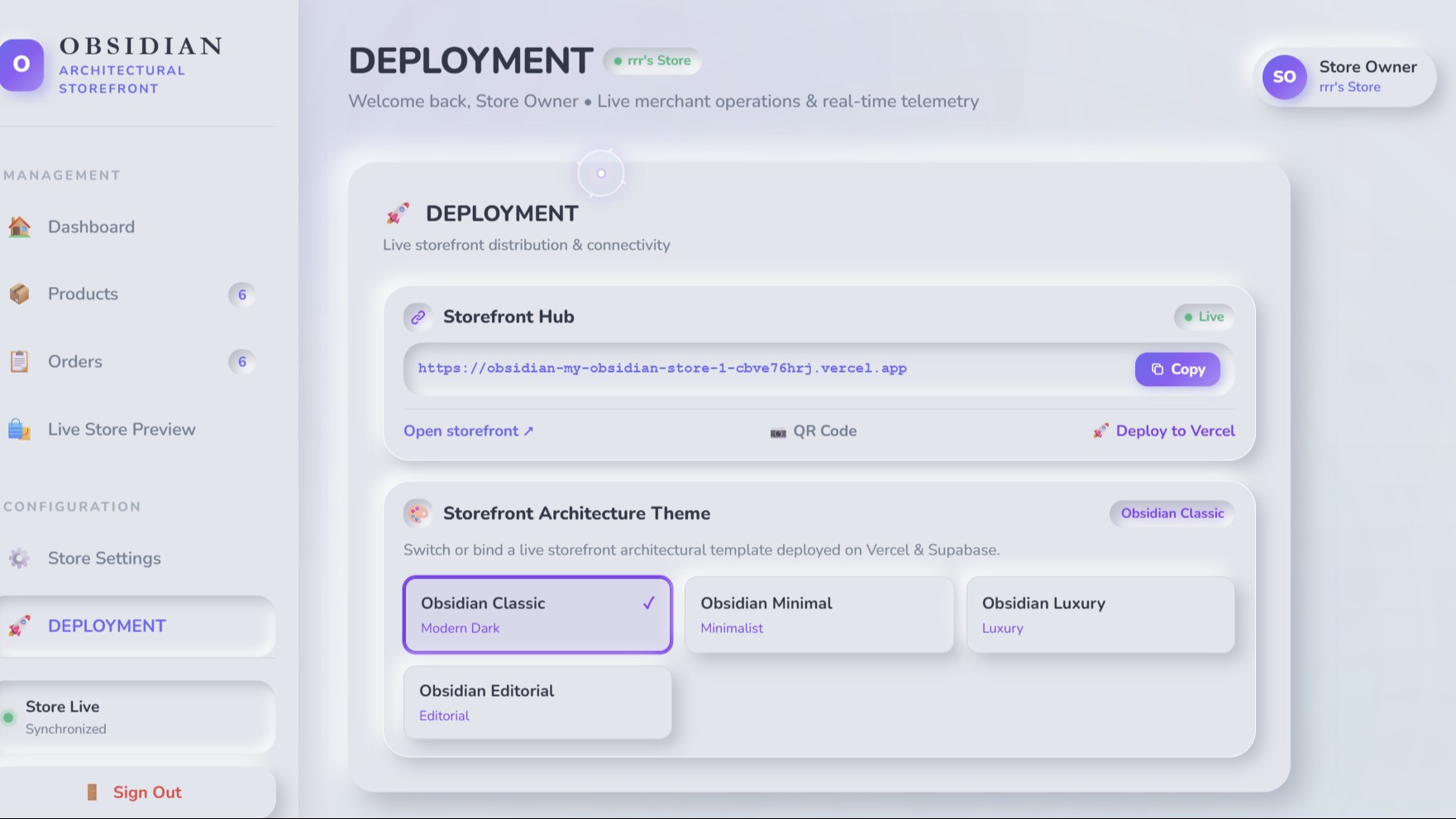Click the Storefront Hub link chain icon
Image resolution: width=1456 pixels, height=819 pixels.
pos(418,317)
